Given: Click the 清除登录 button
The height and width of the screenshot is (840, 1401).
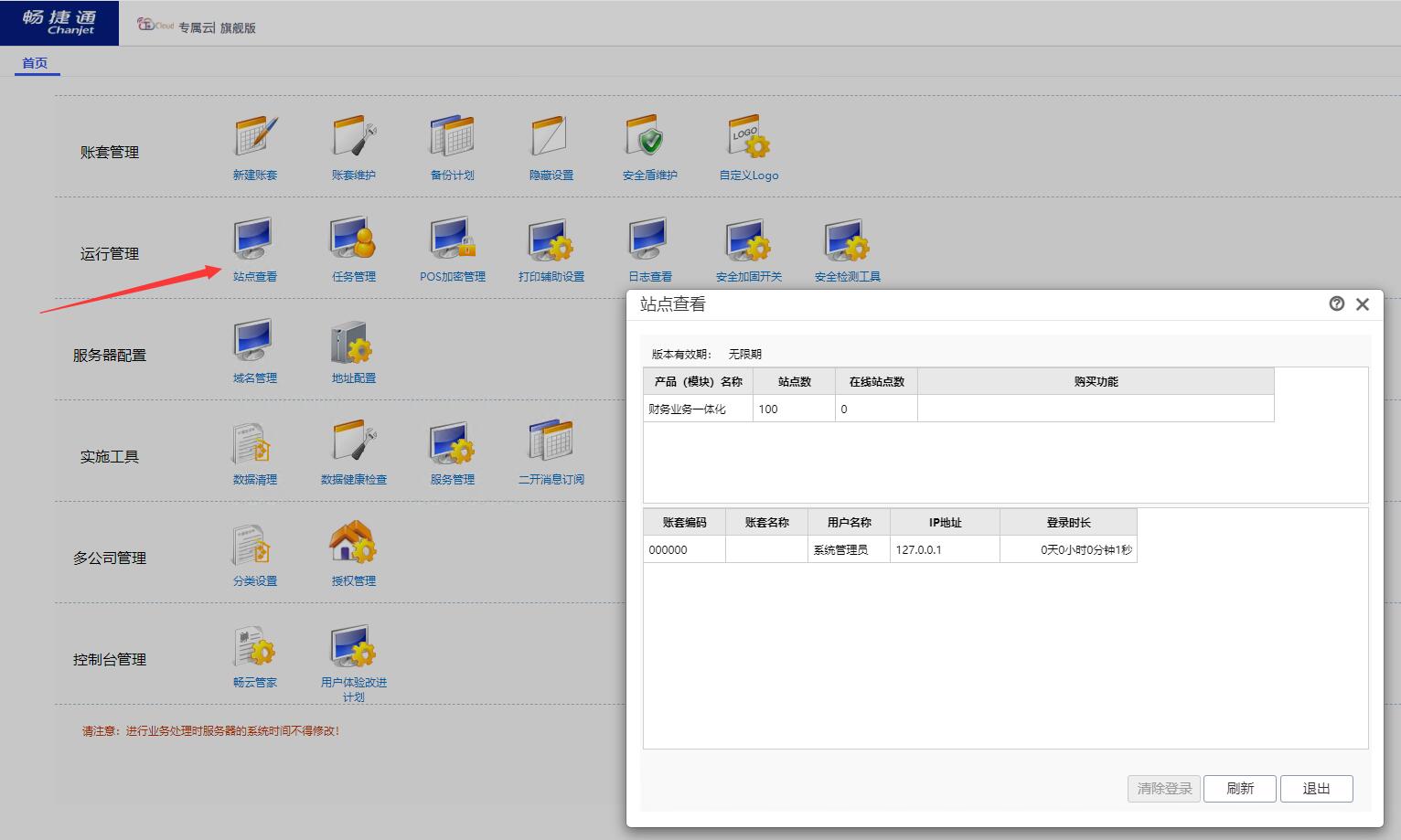Looking at the screenshot, I should [x=1164, y=788].
